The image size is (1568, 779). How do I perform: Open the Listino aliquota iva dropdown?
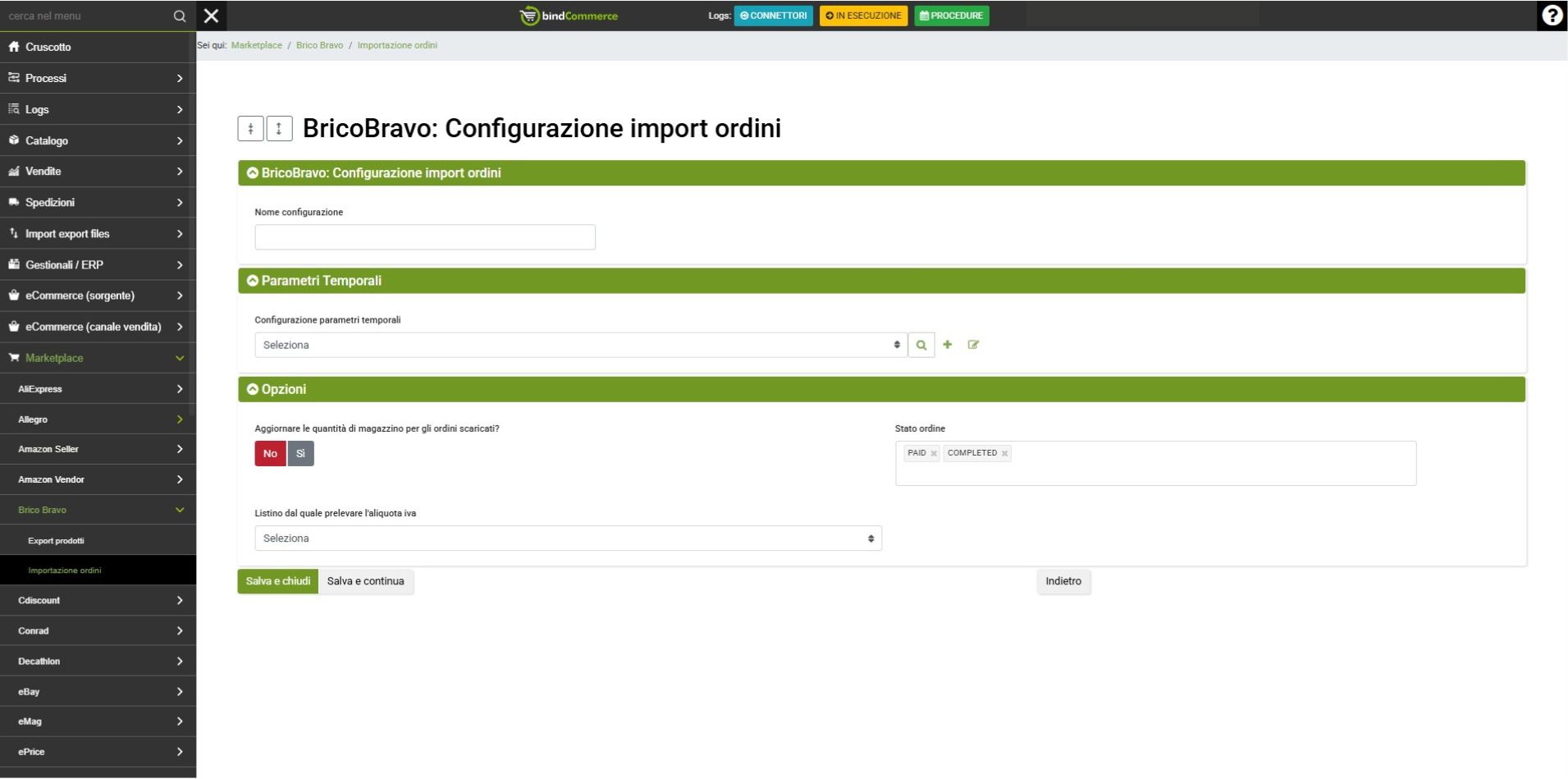tap(568, 538)
